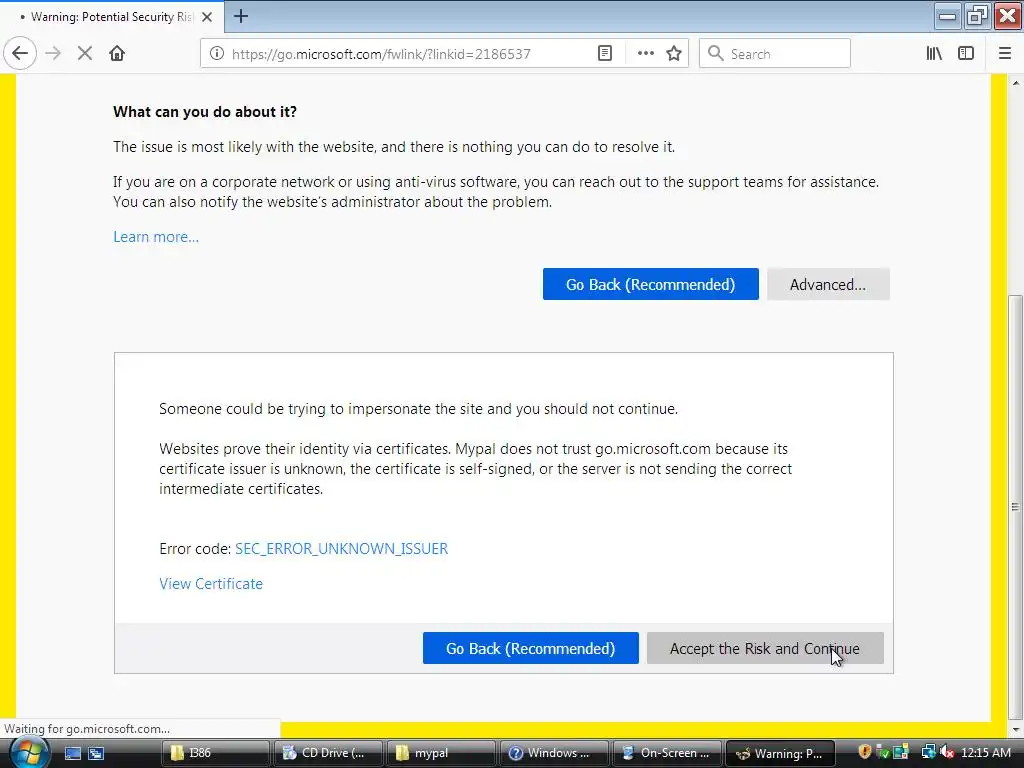Click scrollbar down arrow
The height and width of the screenshot is (768, 1024).
pos(1015,729)
